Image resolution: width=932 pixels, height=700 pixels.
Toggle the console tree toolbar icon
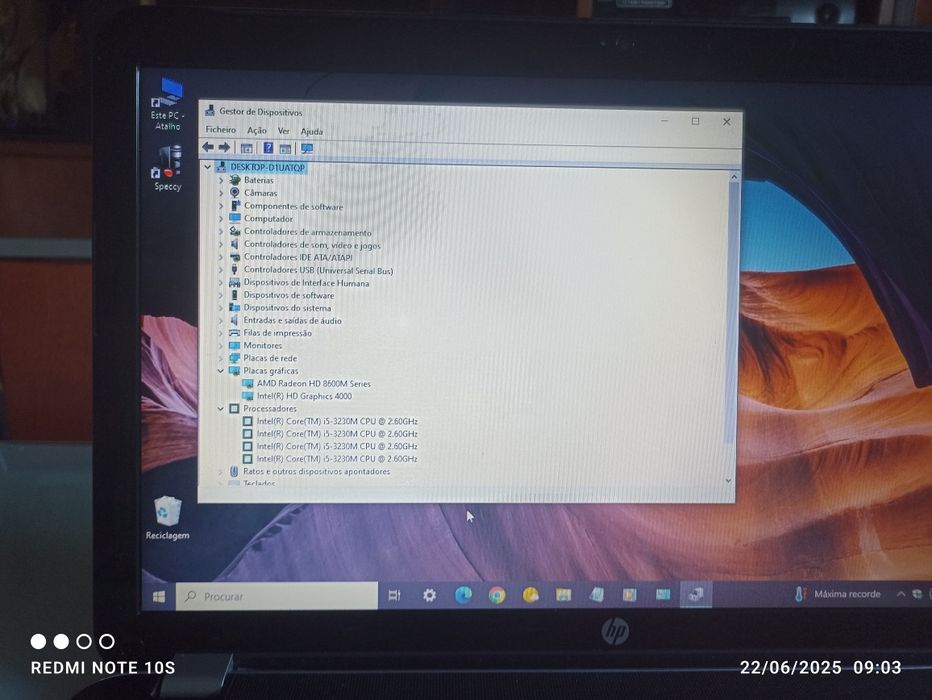tap(247, 148)
